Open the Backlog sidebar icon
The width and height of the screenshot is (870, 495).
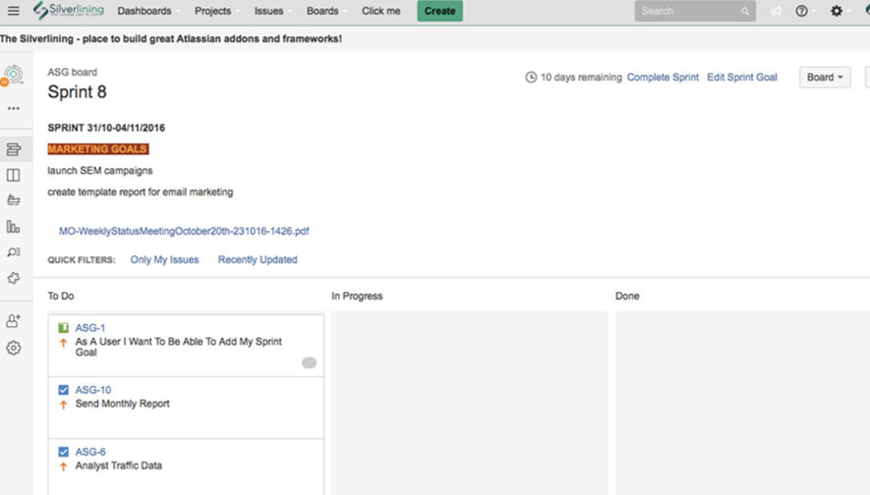[x=13, y=149]
